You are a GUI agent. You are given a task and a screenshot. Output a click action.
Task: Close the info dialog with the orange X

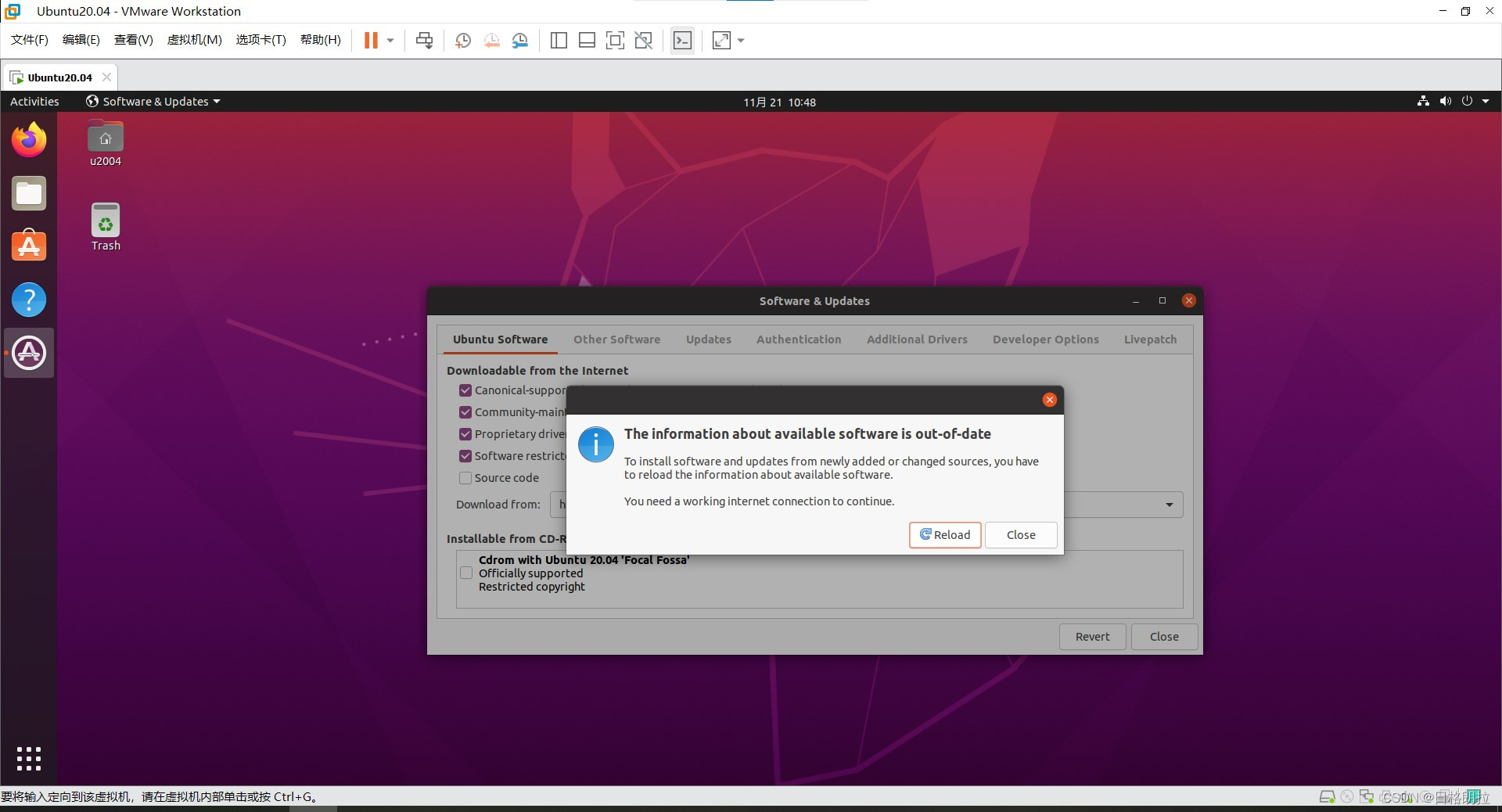coord(1050,400)
